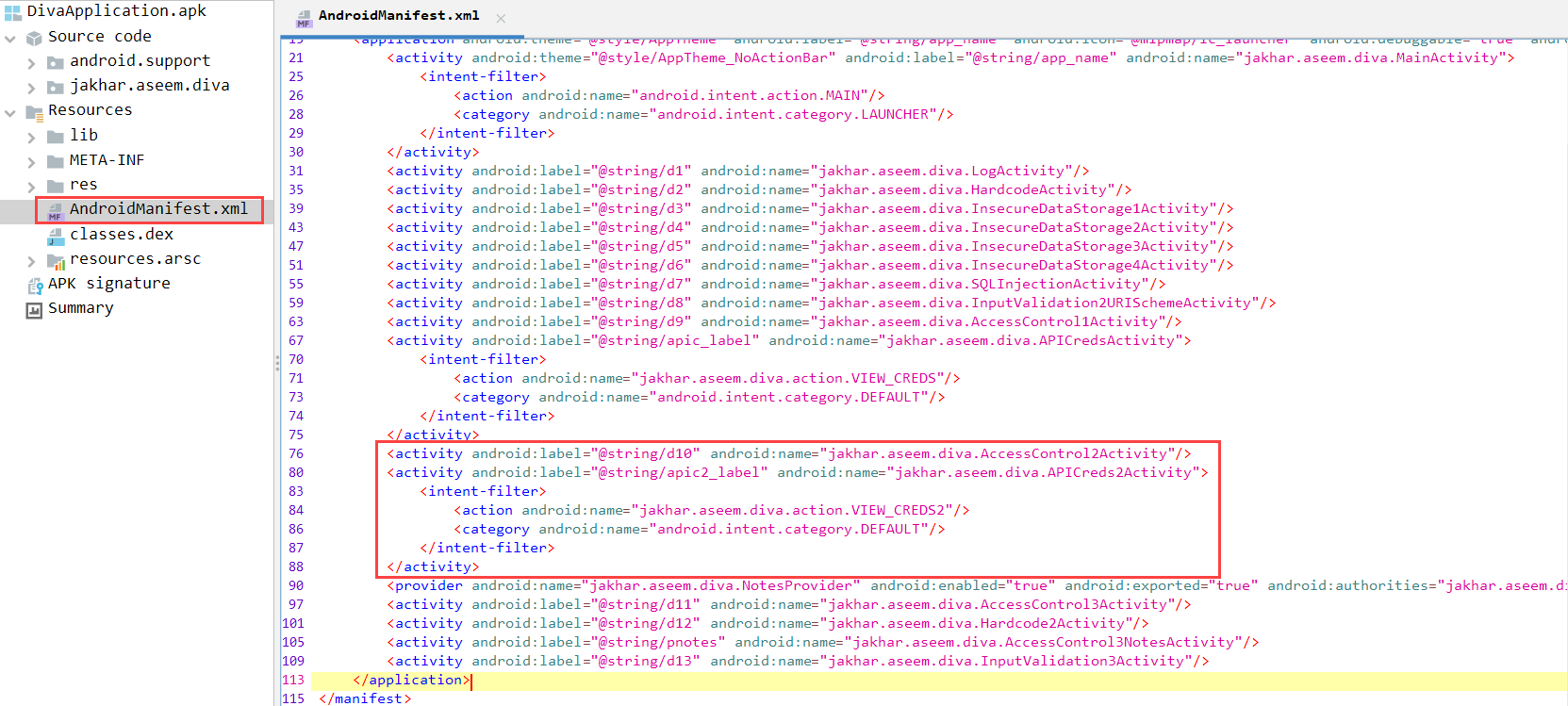Click the APK signature icon
This screenshot has height=706, width=1568.
click(x=34, y=286)
